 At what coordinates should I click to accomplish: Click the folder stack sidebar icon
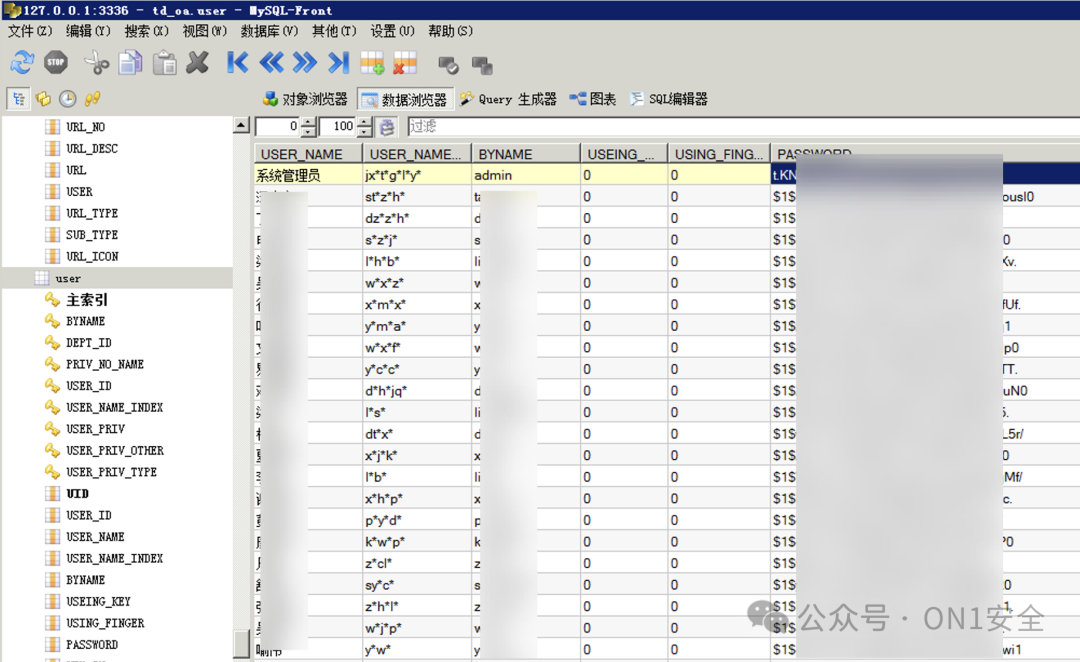pos(43,99)
